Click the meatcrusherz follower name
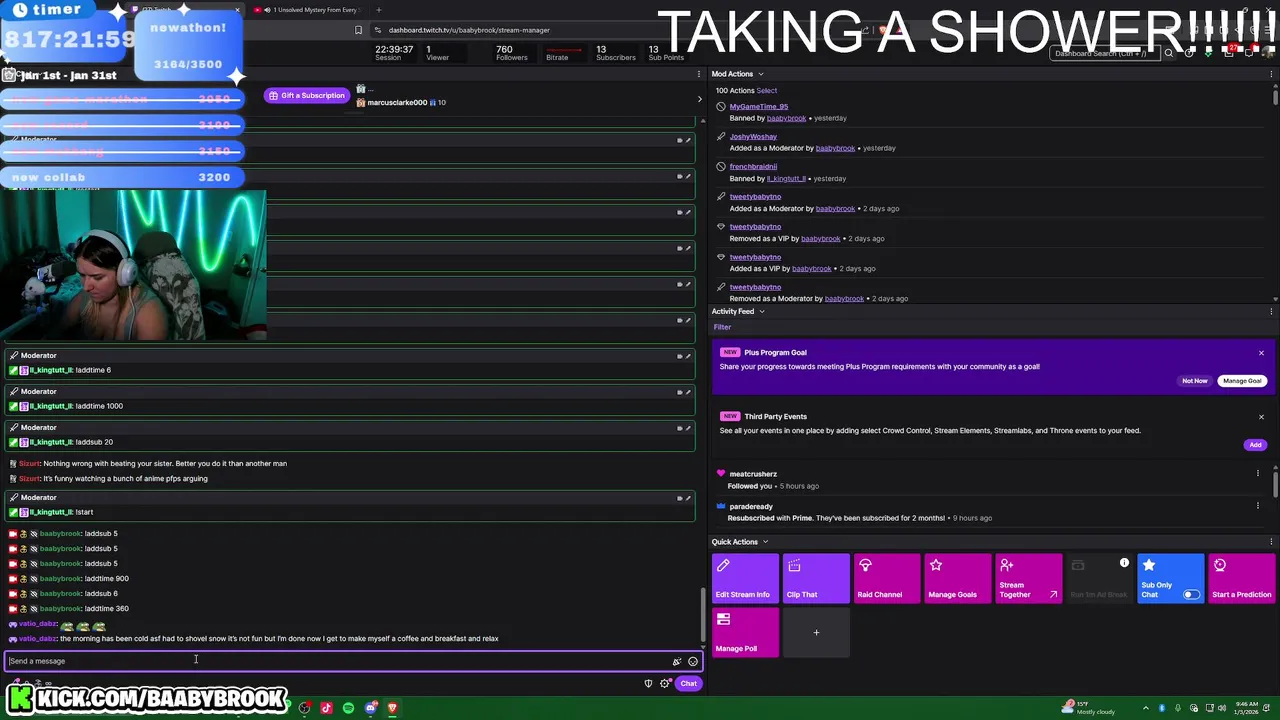Viewport: 1280px width, 720px height. [752, 474]
